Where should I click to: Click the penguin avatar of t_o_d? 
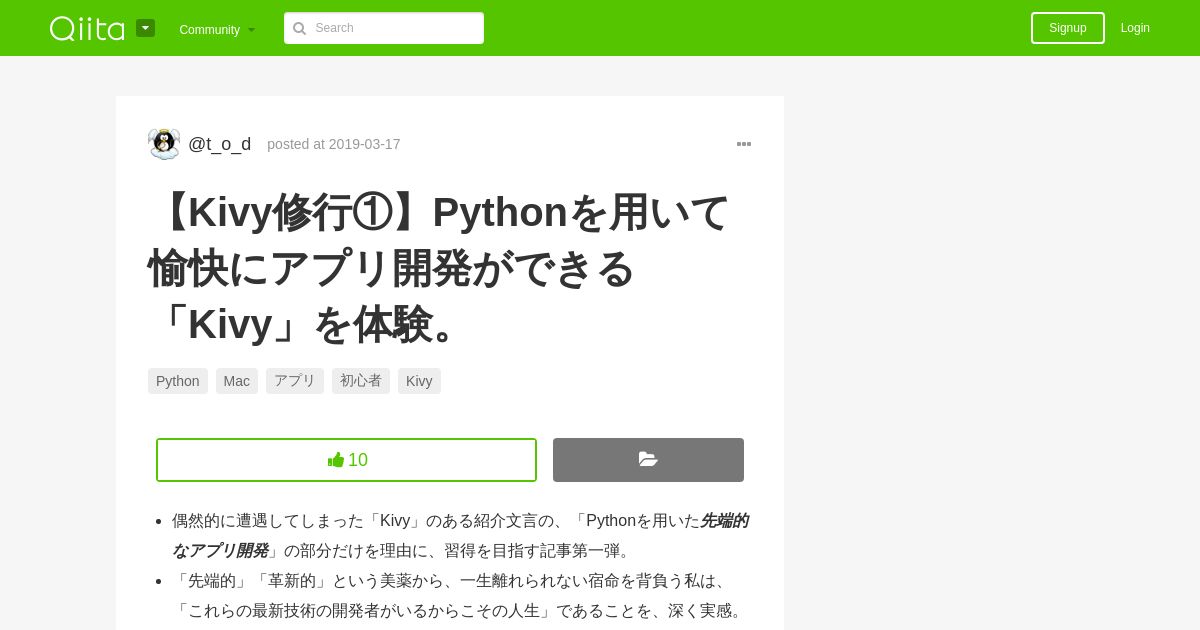click(164, 144)
